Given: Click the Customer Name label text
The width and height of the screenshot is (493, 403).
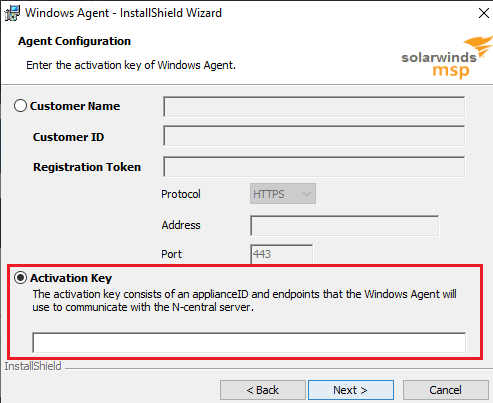Looking at the screenshot, I should click(x=75, y=106).
